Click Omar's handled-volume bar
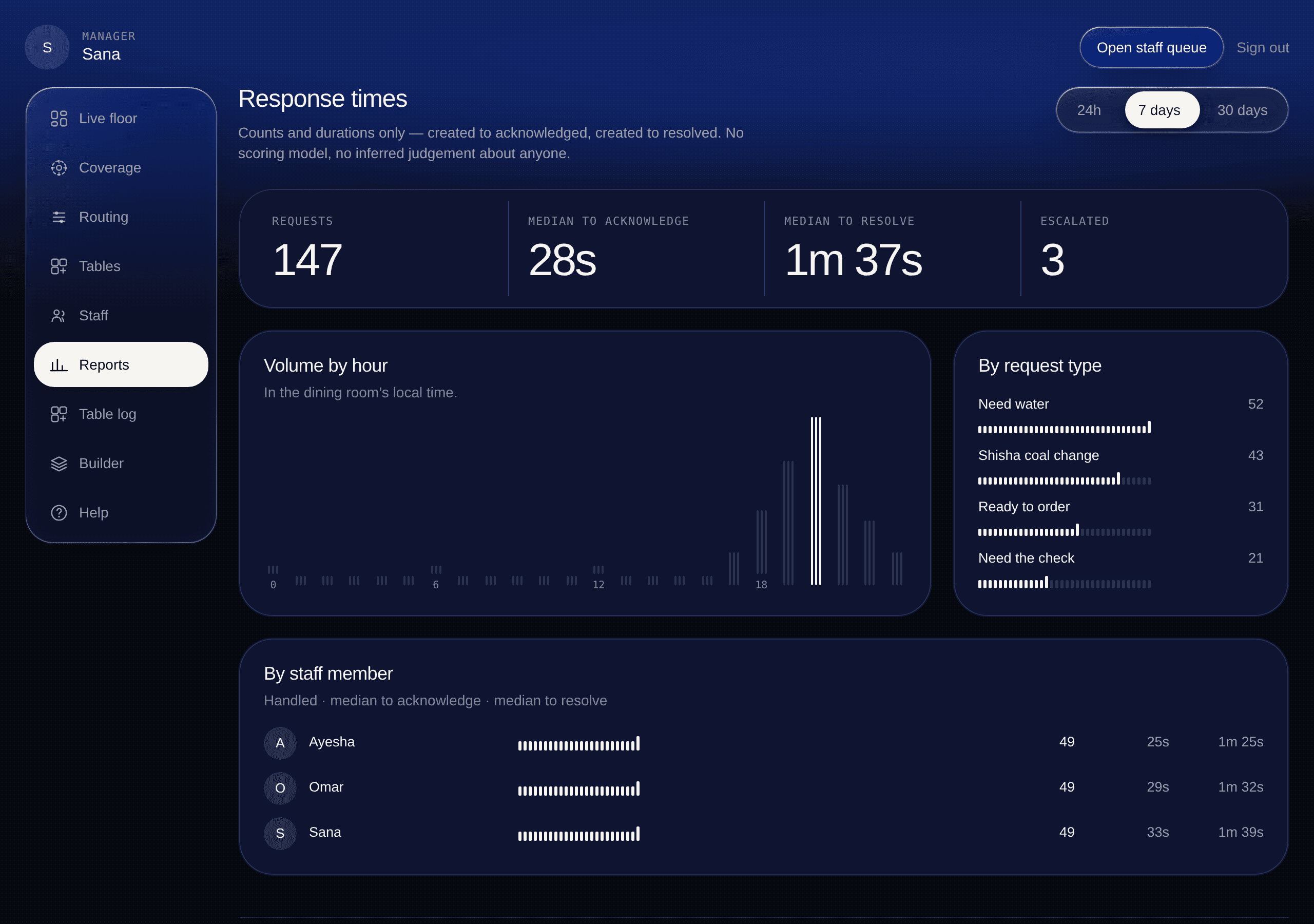Screen dimensions: 1314x924 (578, 789)
